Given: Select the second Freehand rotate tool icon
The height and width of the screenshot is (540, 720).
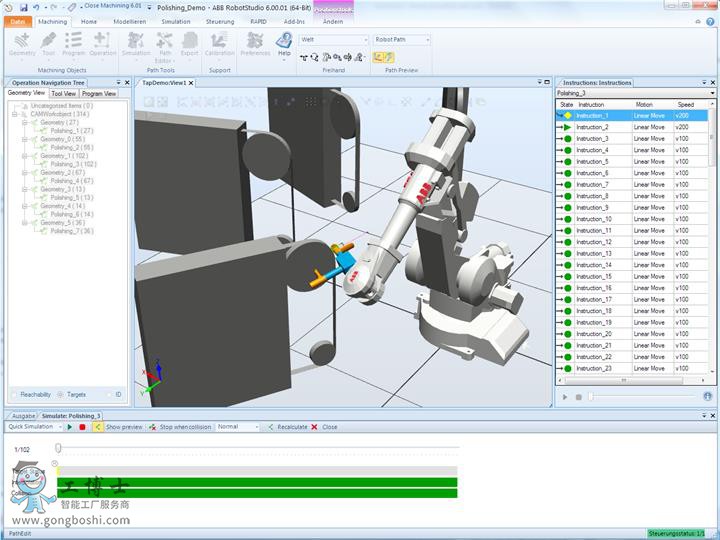Looking at the screenshot, I should coord(315,57).
